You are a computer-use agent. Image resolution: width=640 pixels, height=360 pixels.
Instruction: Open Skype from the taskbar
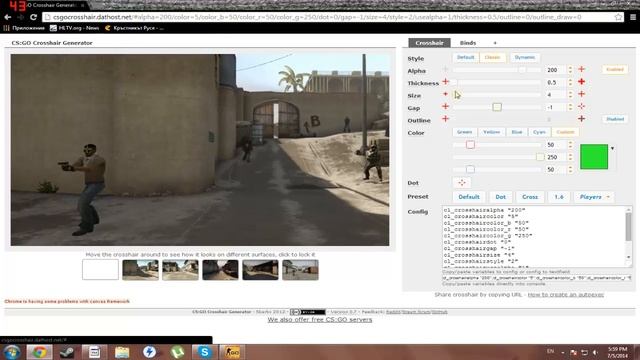pyautogui.click(x=204, y=352)
